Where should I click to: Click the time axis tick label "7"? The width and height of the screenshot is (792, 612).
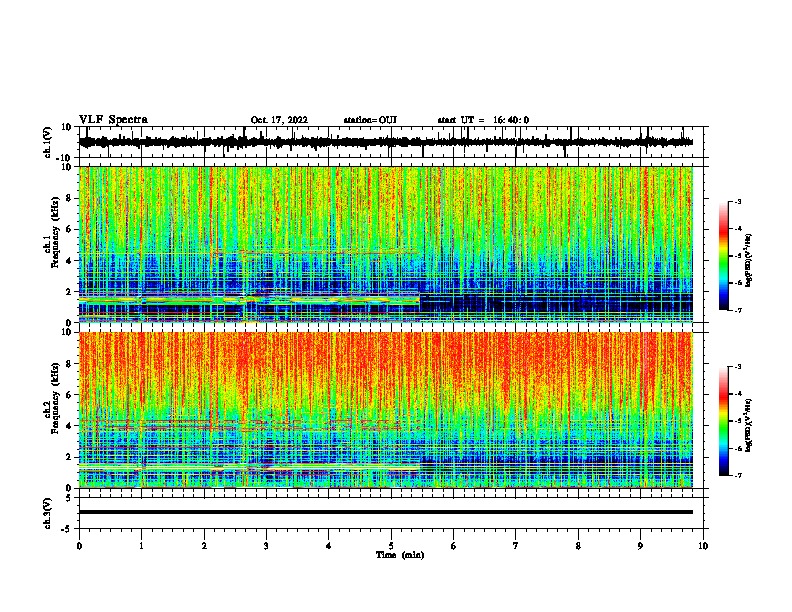tap(516, 546)
